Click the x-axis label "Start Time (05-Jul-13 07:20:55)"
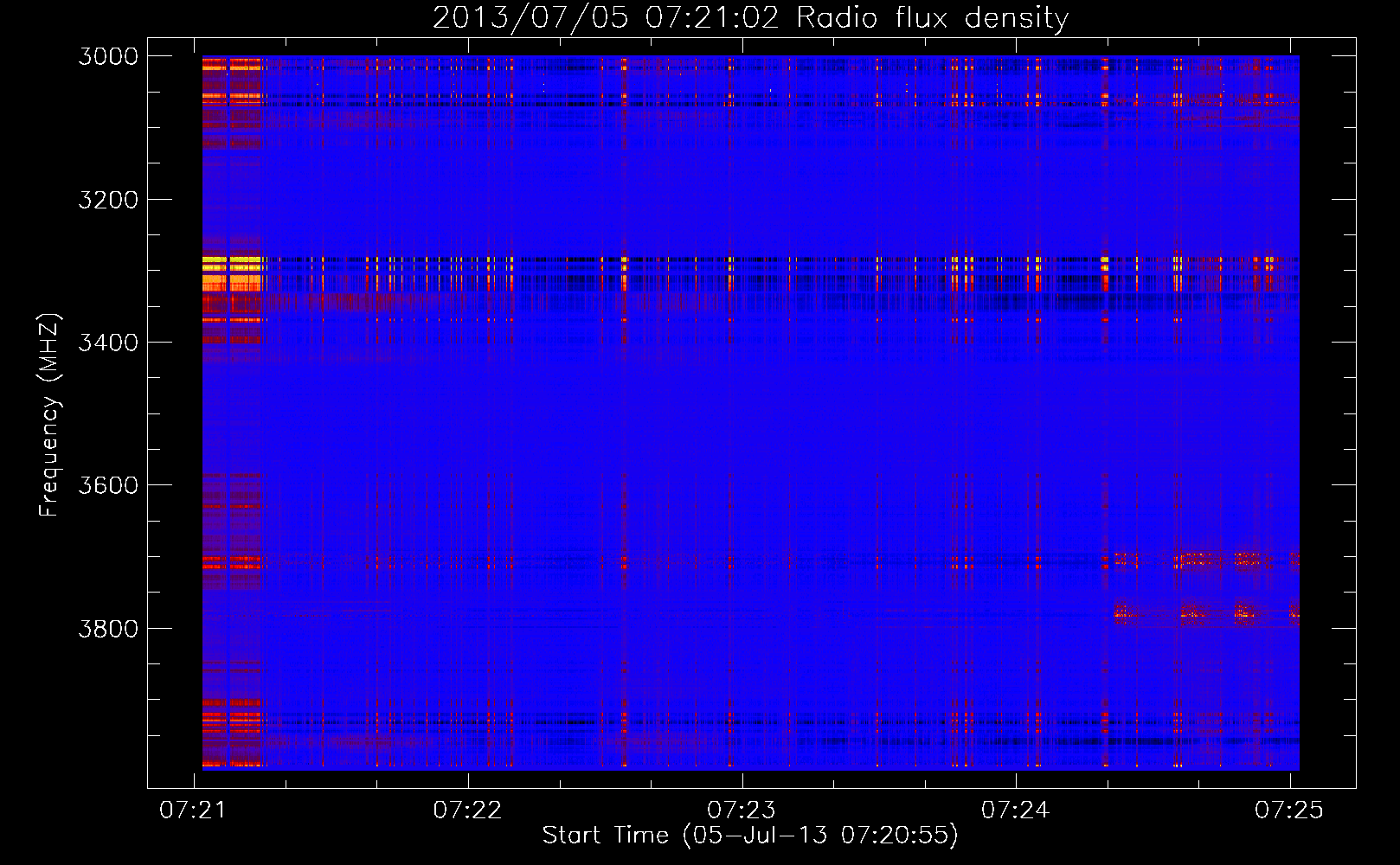The image size is (1400, 865). (x=750, y=836)
